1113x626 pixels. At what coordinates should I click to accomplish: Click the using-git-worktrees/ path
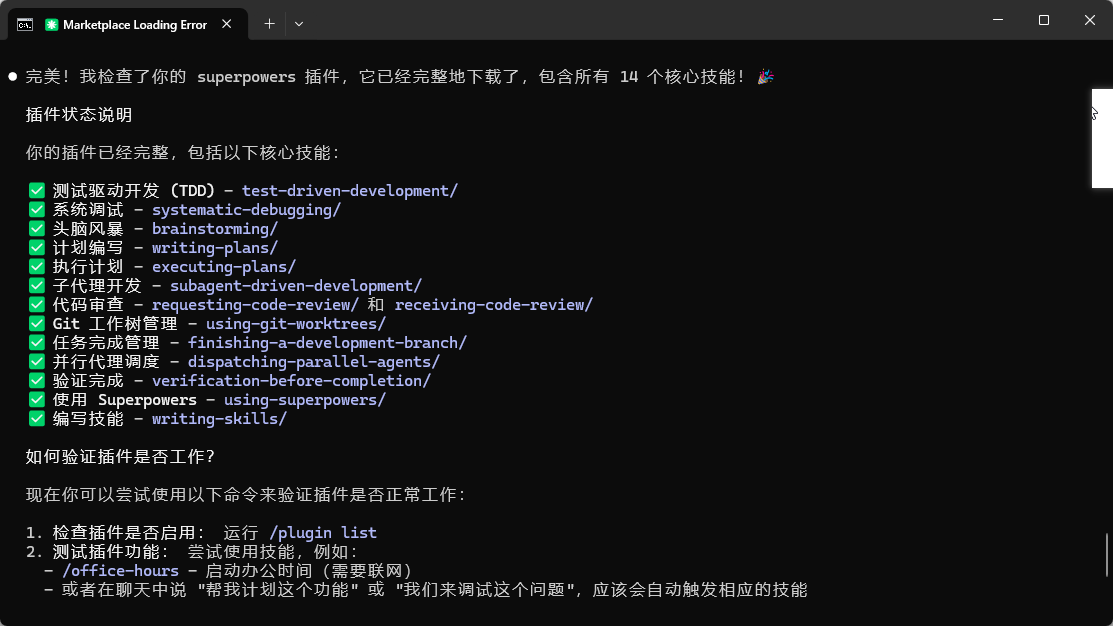[296, 324]
